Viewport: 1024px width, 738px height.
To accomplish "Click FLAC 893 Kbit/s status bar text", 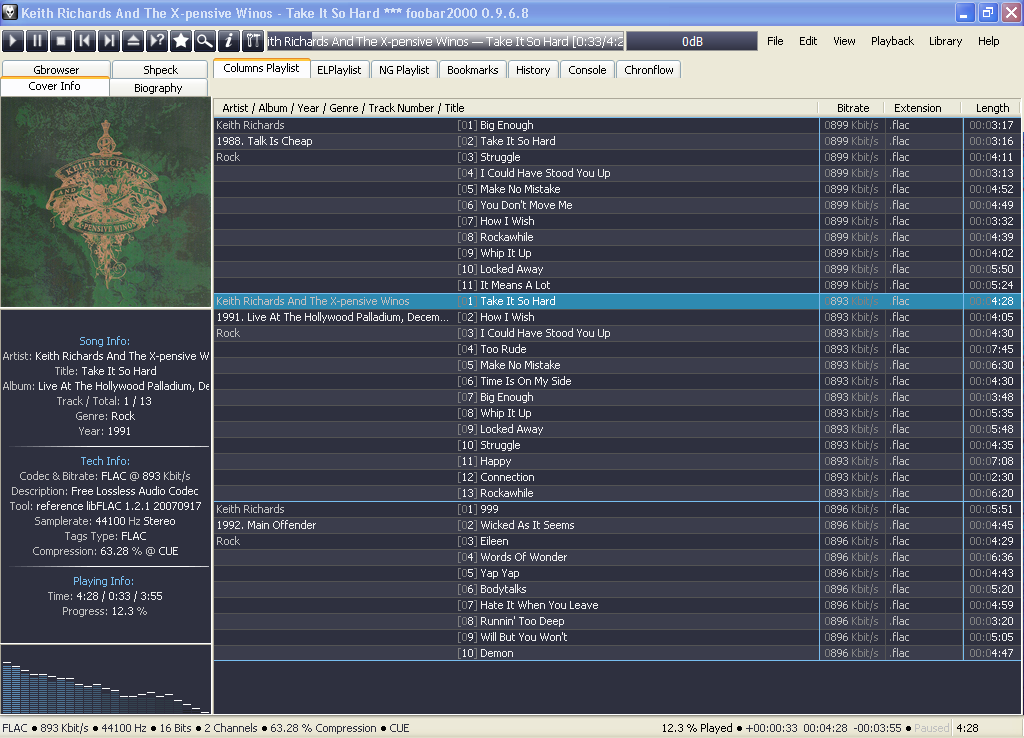I will click(45, 728).
